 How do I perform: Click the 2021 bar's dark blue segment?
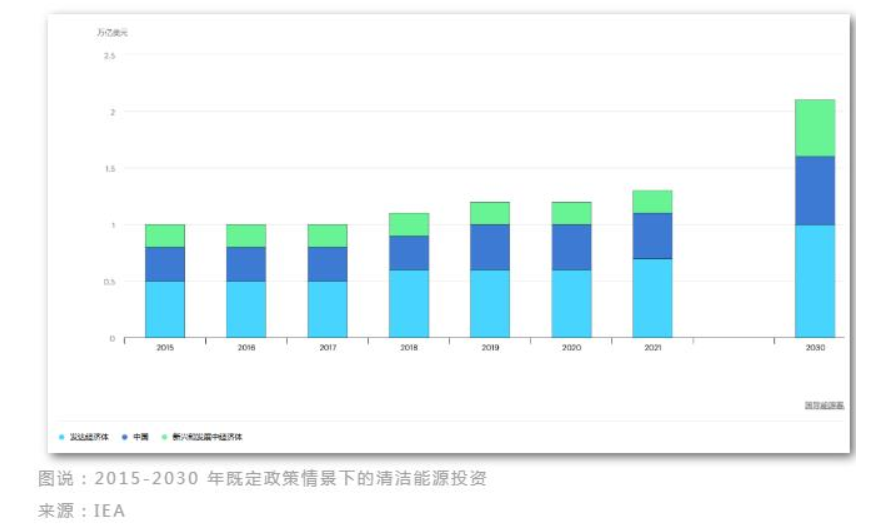[x=652, y=236]
